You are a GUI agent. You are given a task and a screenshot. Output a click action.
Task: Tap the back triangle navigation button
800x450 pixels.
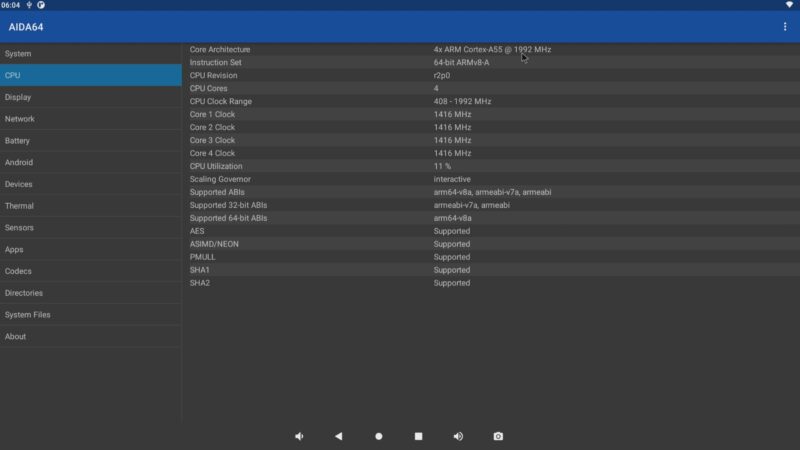[339, 436]
